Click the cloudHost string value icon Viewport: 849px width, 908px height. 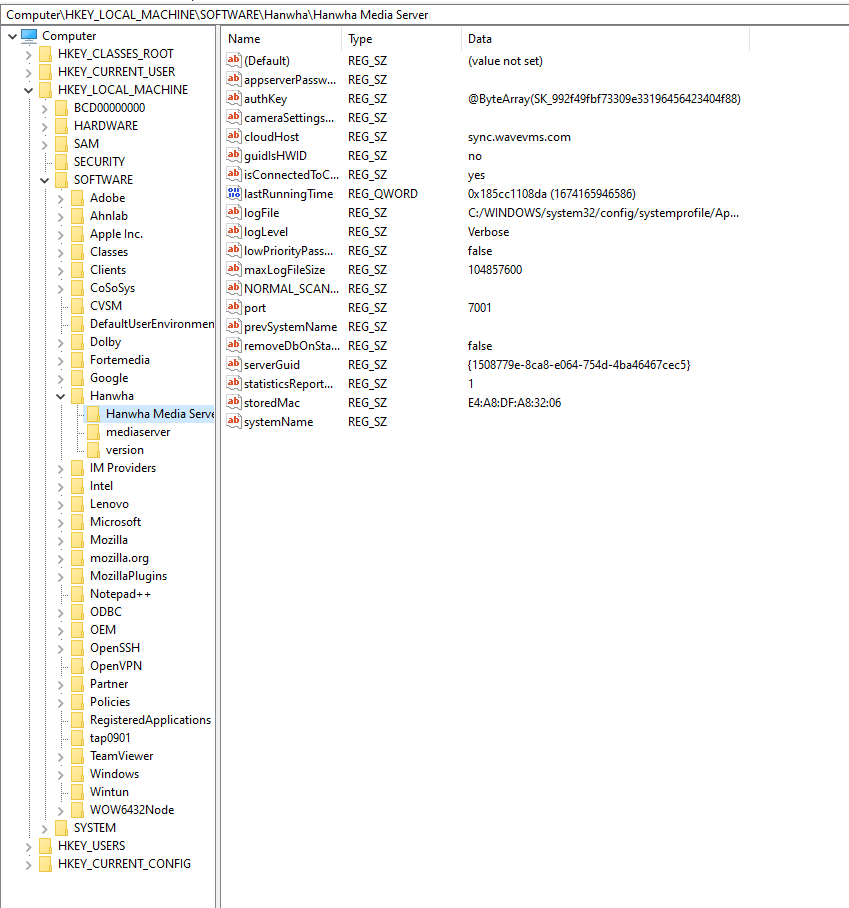coord(233,137)
